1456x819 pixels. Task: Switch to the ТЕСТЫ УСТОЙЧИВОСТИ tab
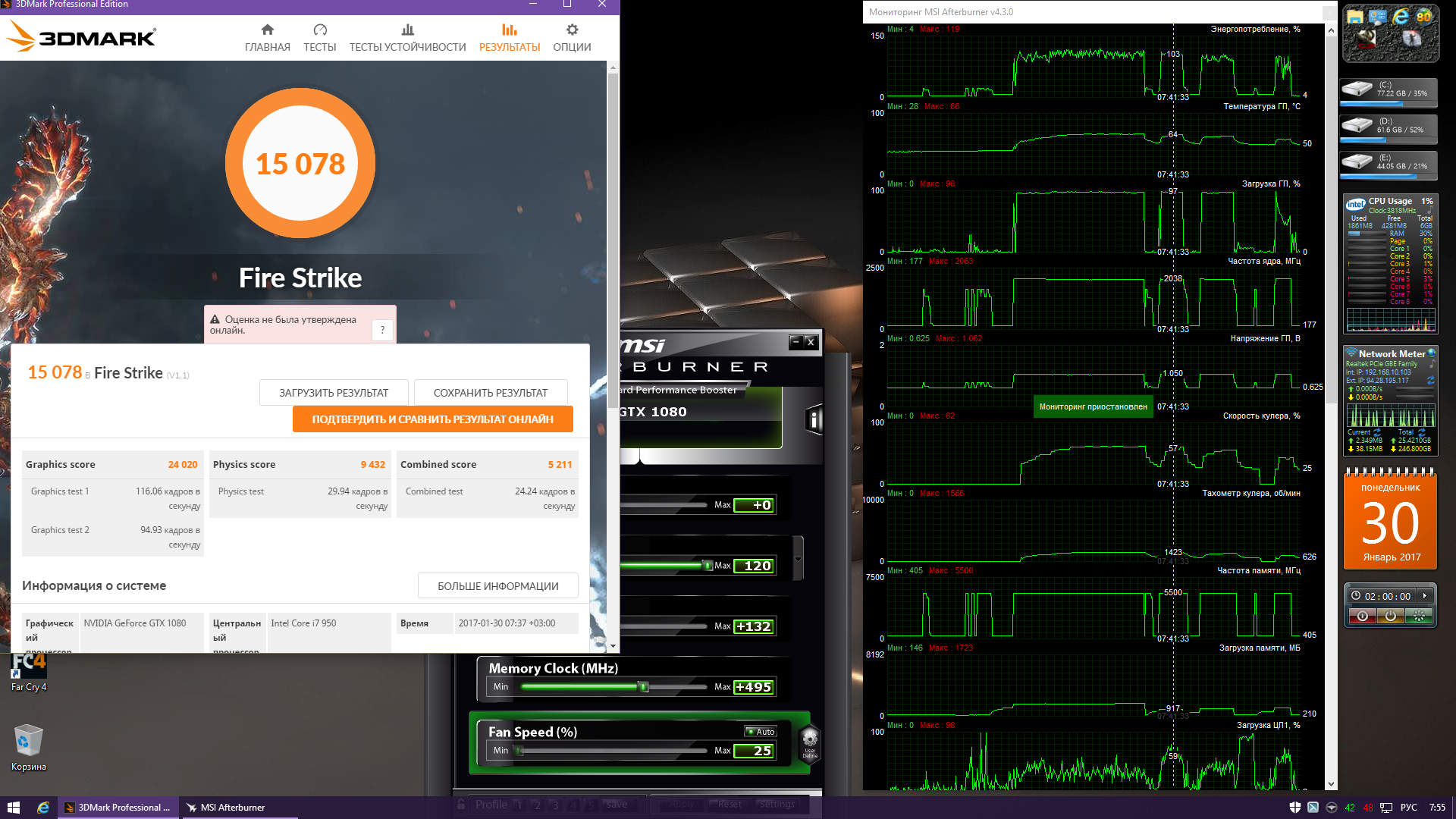(x=407, y=38)
